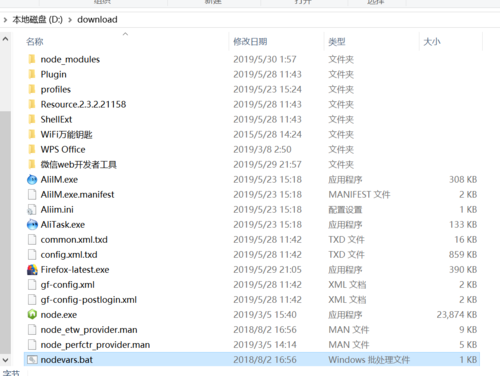Select the gf-config-postlogin.xml file name
This screenshot has height=376, width=500.
[89, 299]
